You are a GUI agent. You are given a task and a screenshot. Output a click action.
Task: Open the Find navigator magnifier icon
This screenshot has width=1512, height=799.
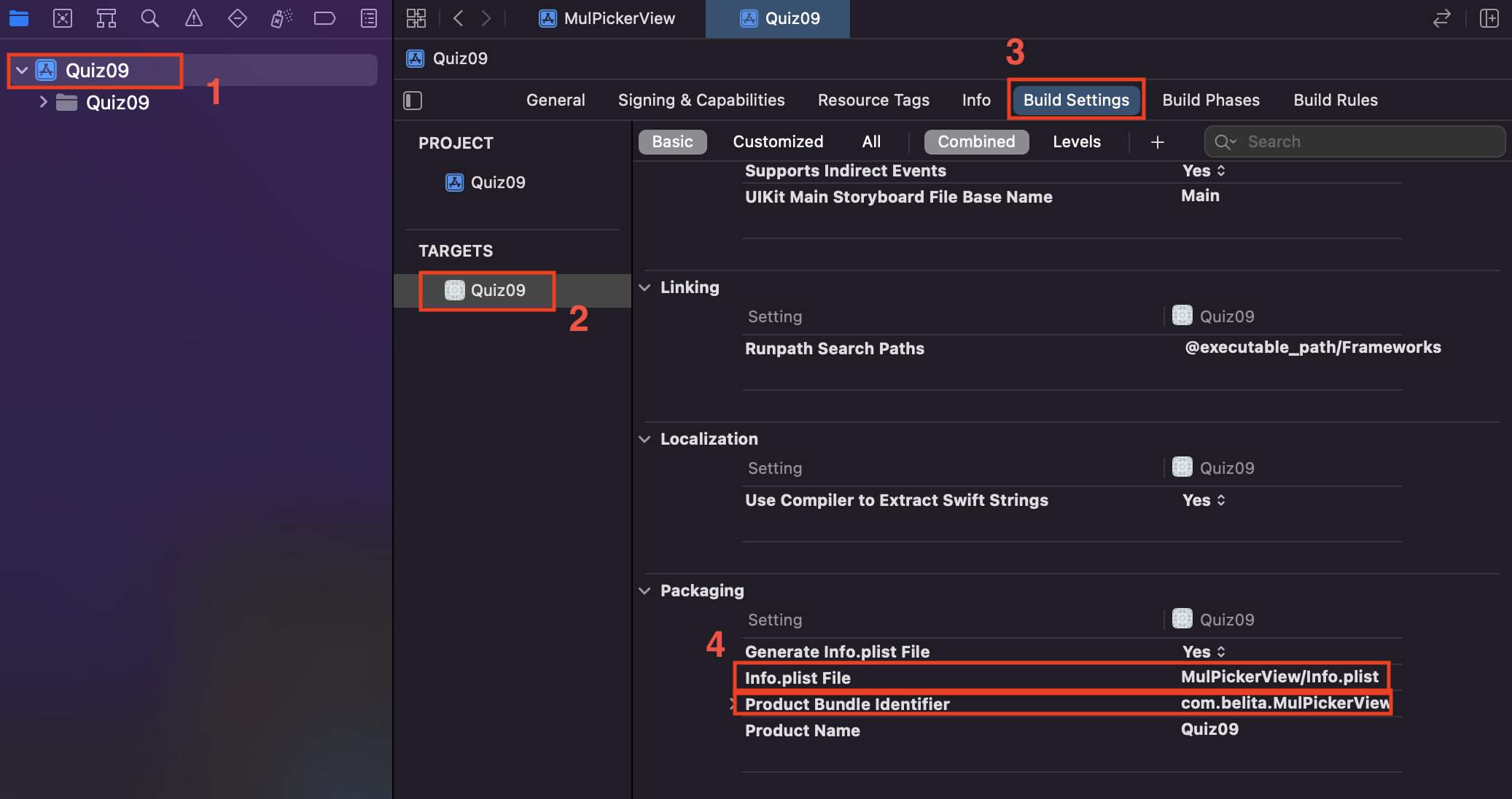[150, 18]
